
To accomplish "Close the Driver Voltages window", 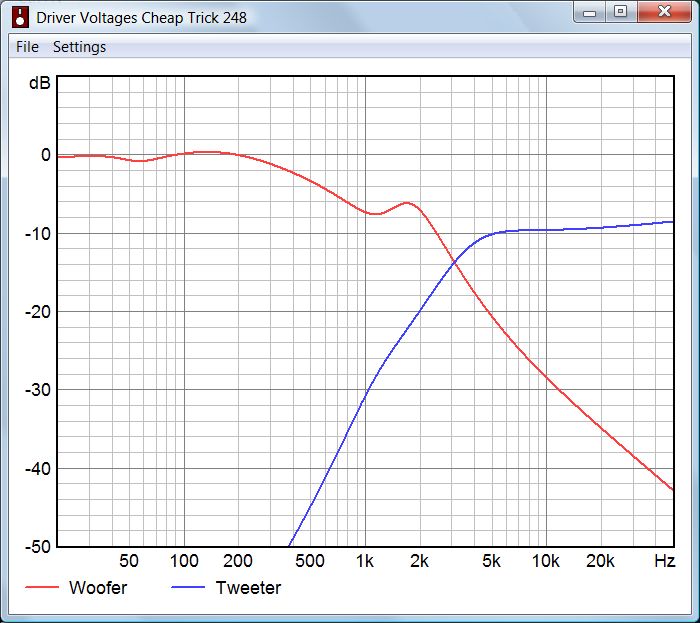I will (x=665, y=12).
